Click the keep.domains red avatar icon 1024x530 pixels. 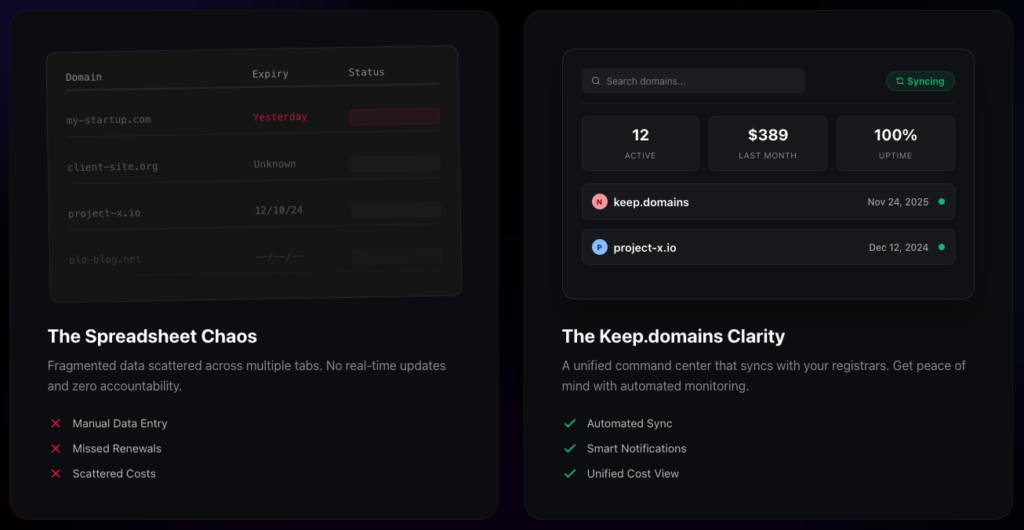(x=599, y=202)
